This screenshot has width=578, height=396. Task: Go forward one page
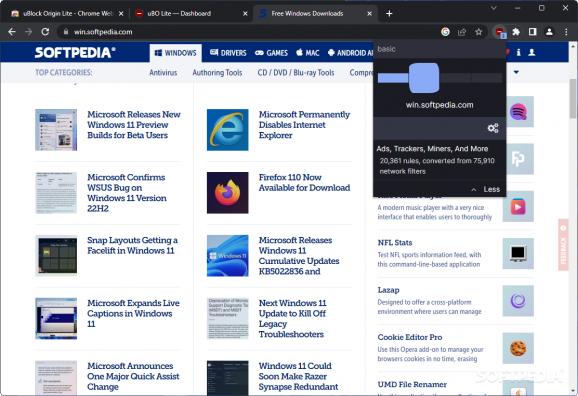coord(28,32)
